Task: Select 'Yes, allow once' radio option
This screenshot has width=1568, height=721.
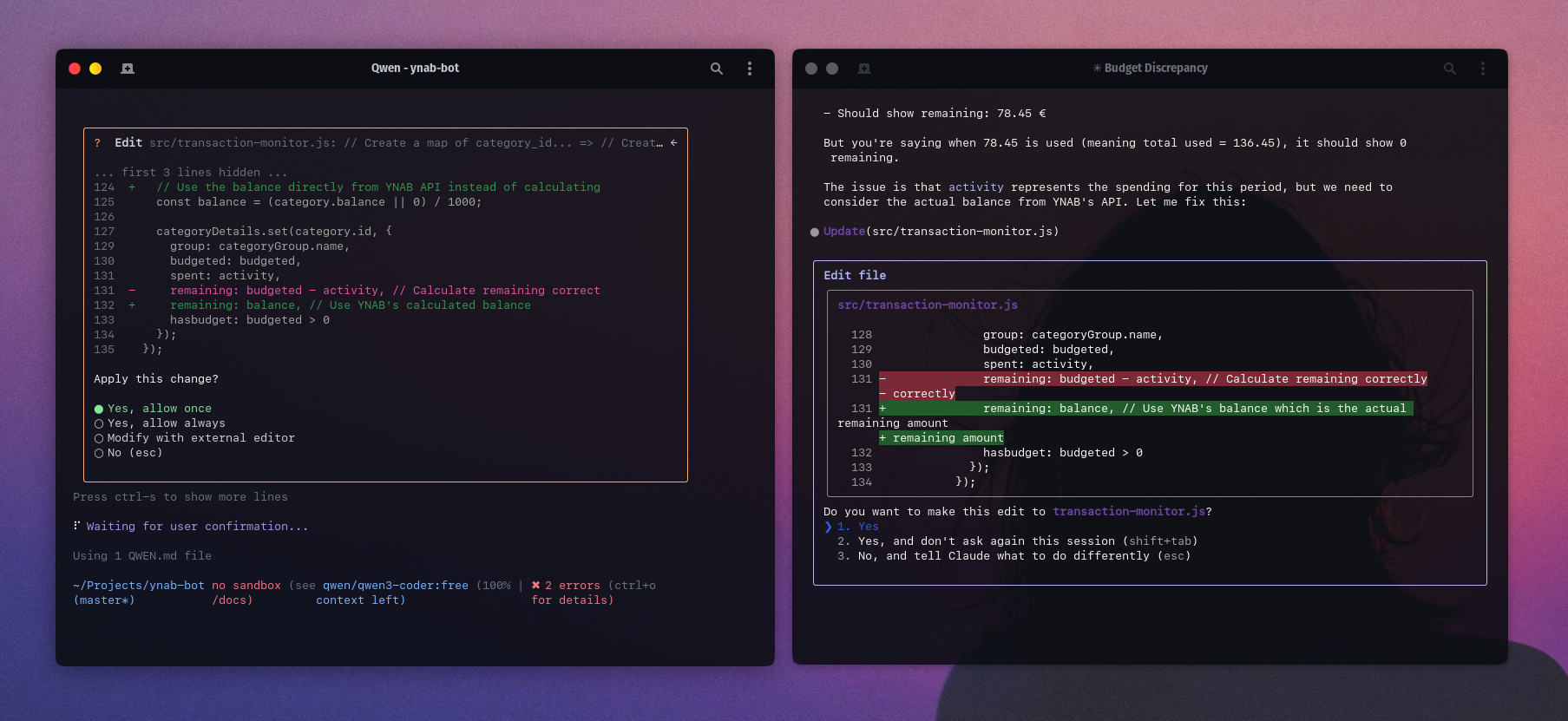Action: 153,409
